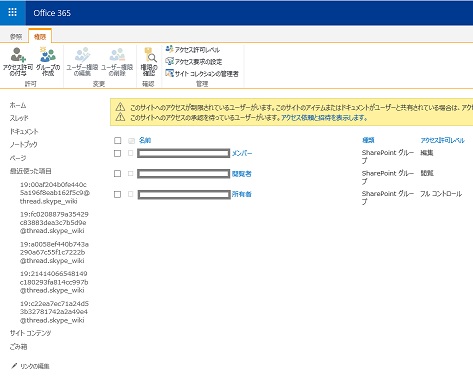473x380 pixels.
Task: Open アクセス依頼と招待を表示します link
Action: 324,118
